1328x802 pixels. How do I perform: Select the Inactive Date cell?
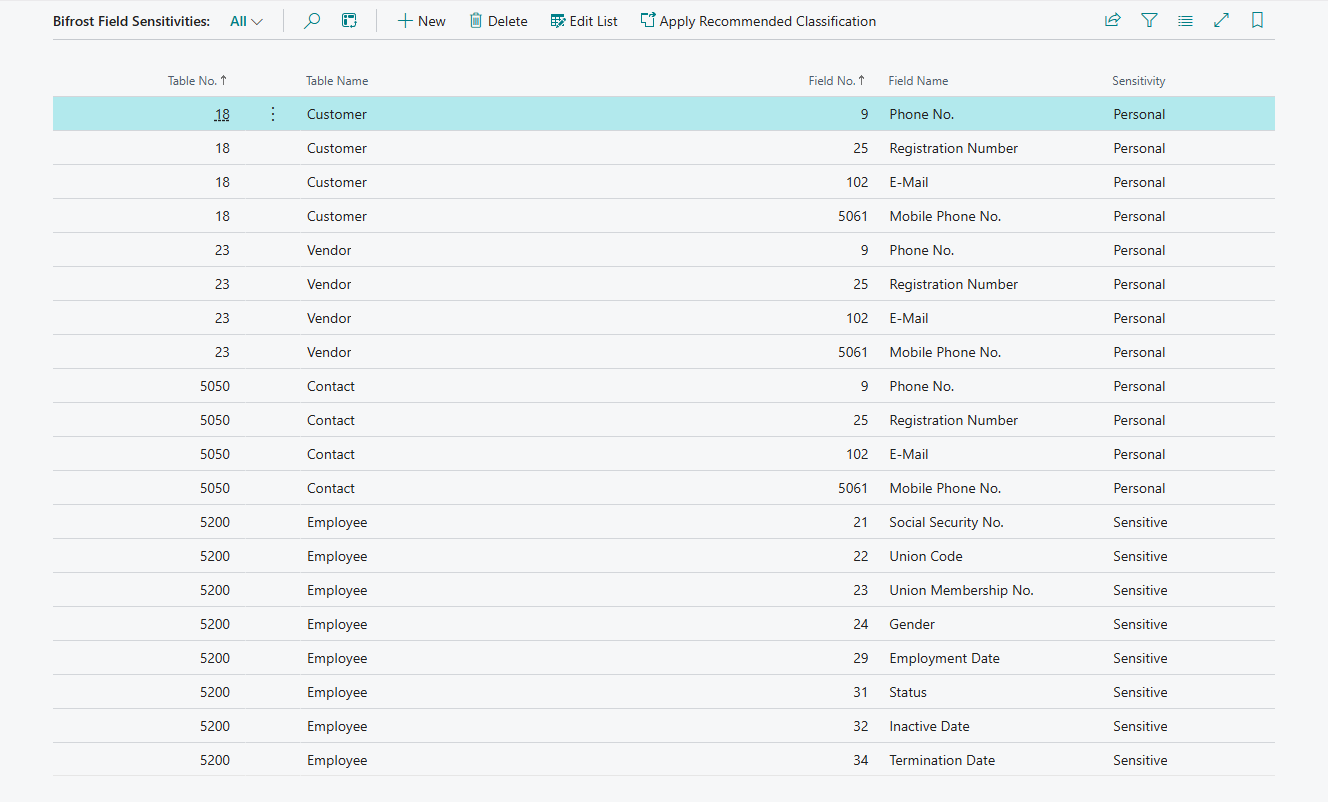[929, 726]
